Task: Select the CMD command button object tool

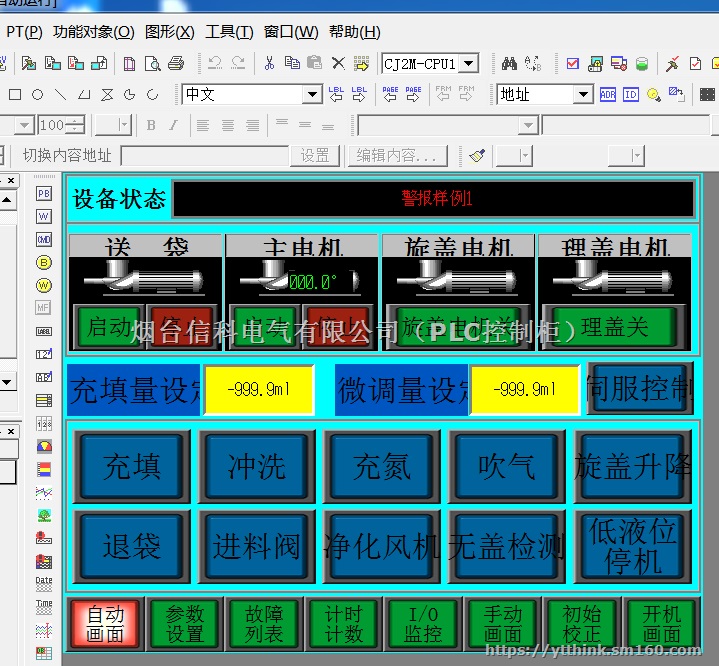Action: [x=44, y=239]
